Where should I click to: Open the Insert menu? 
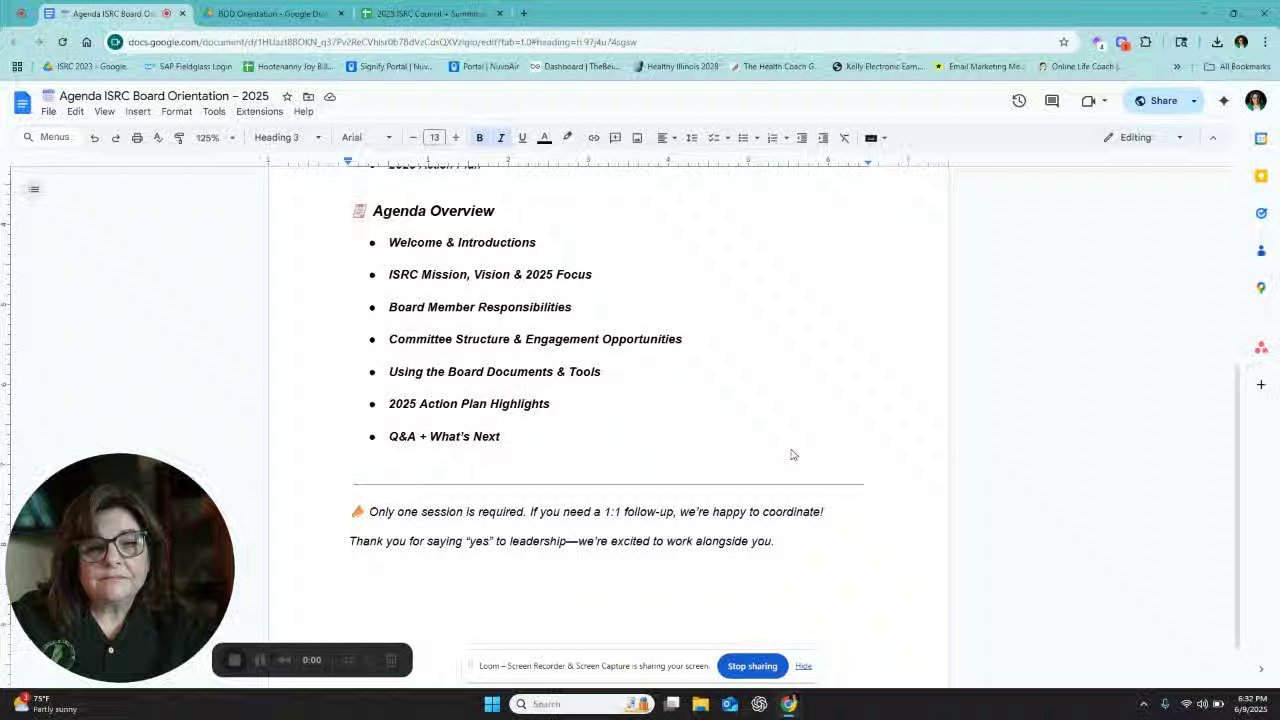click(x=138, y=112)
